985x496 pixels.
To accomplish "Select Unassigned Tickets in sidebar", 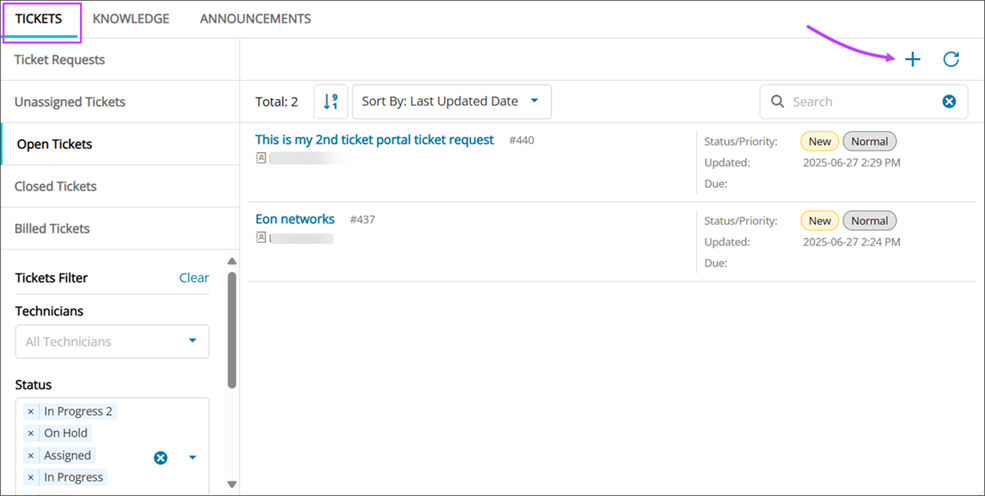I will coord(70,102).
